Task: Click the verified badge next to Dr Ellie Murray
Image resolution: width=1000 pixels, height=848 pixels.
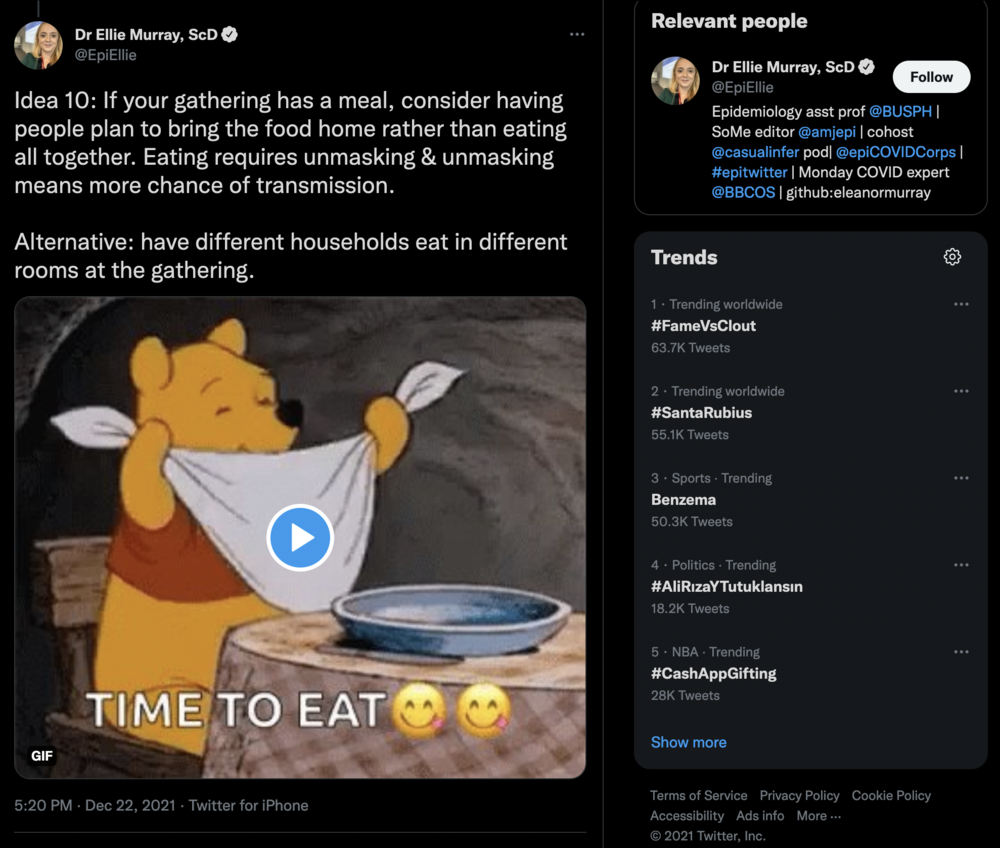Action: 229,33
